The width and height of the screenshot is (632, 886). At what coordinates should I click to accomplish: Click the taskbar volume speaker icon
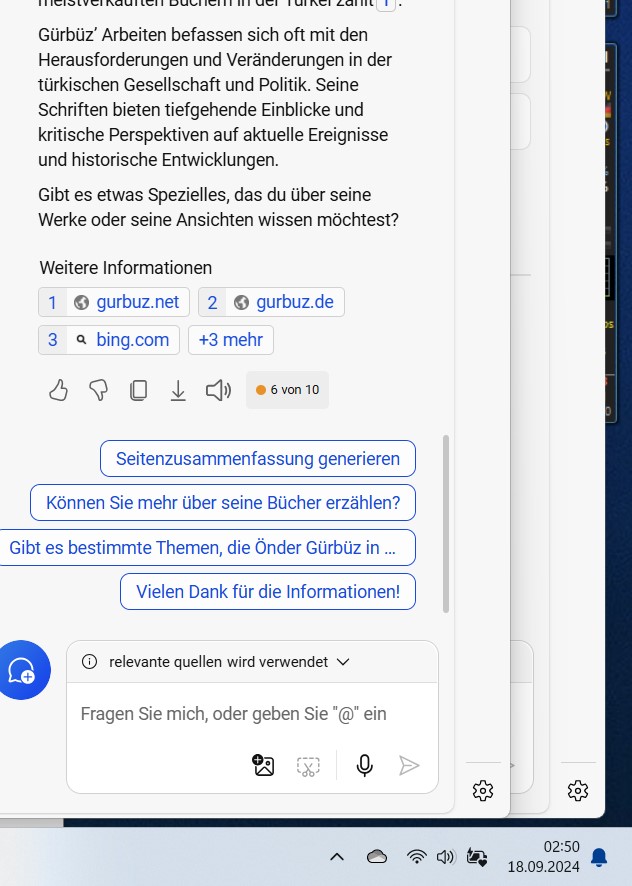445,857
